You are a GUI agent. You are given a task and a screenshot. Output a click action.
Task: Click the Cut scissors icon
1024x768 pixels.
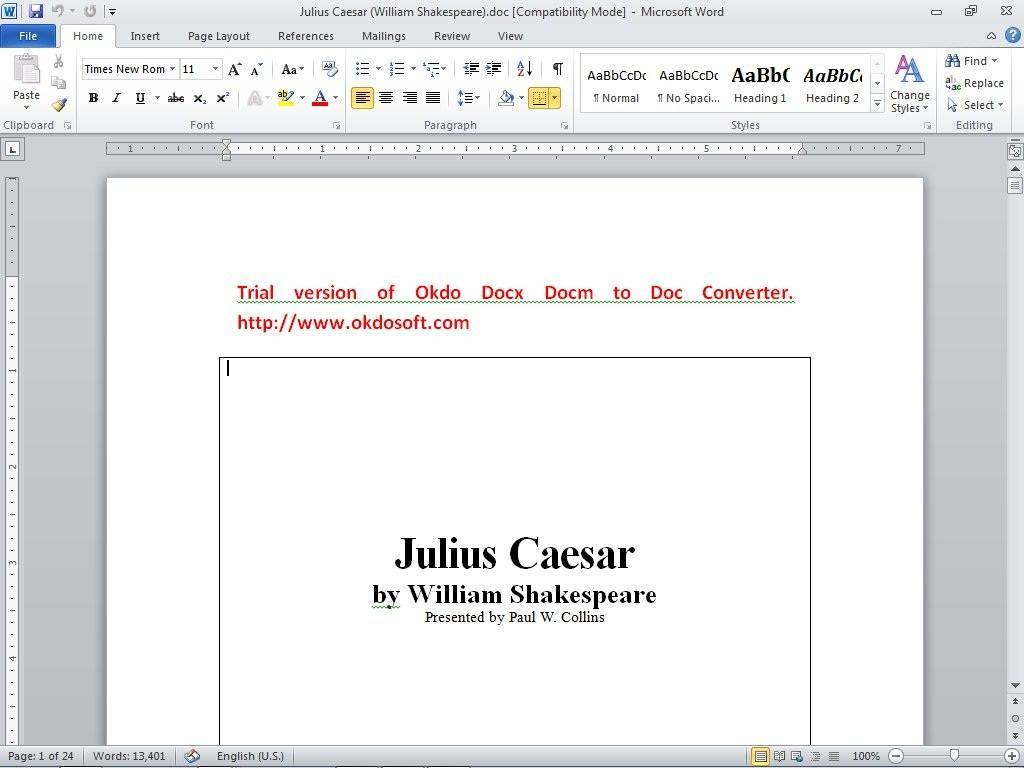(x=59, y=61)
